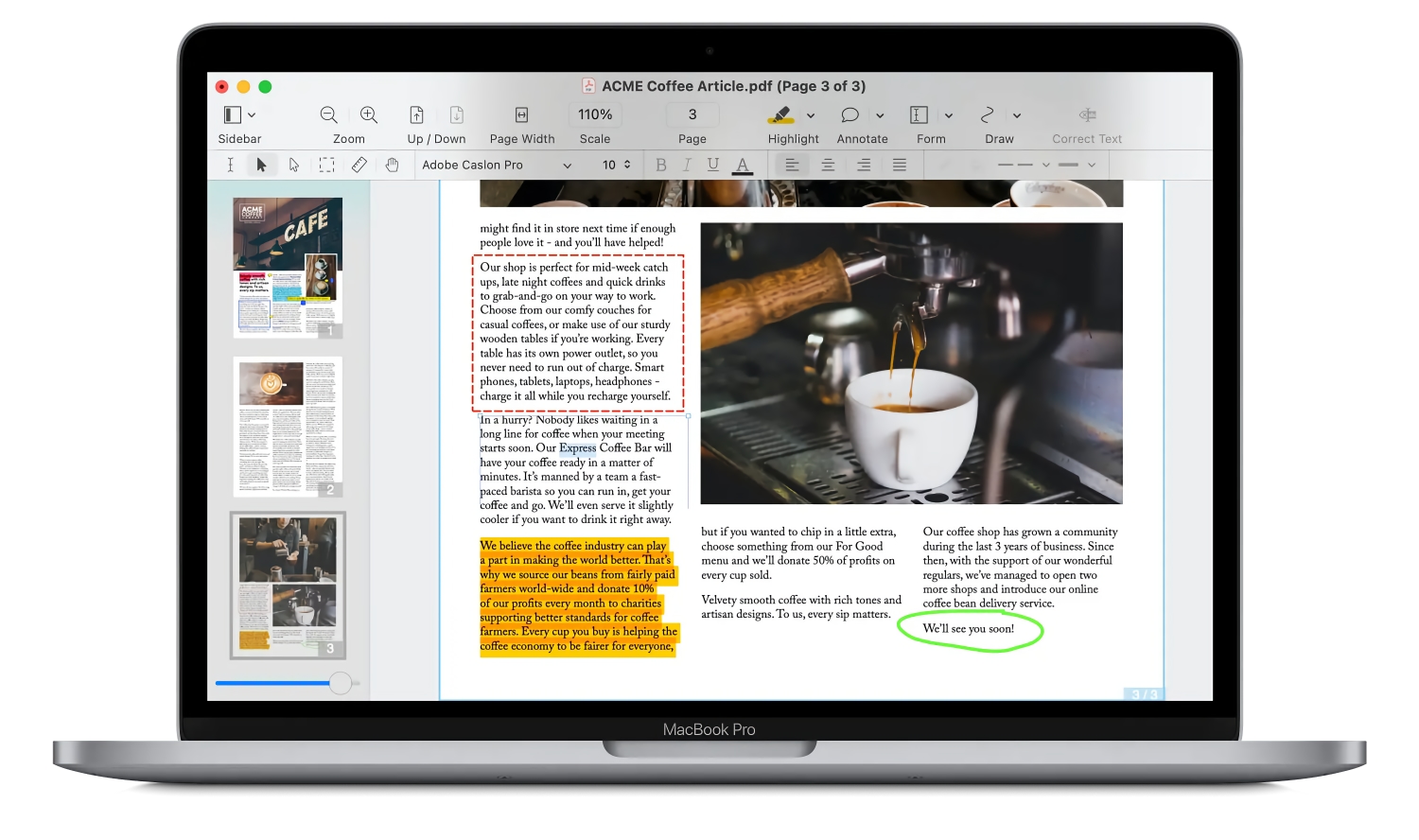Click the espresso machine photo

911,363
